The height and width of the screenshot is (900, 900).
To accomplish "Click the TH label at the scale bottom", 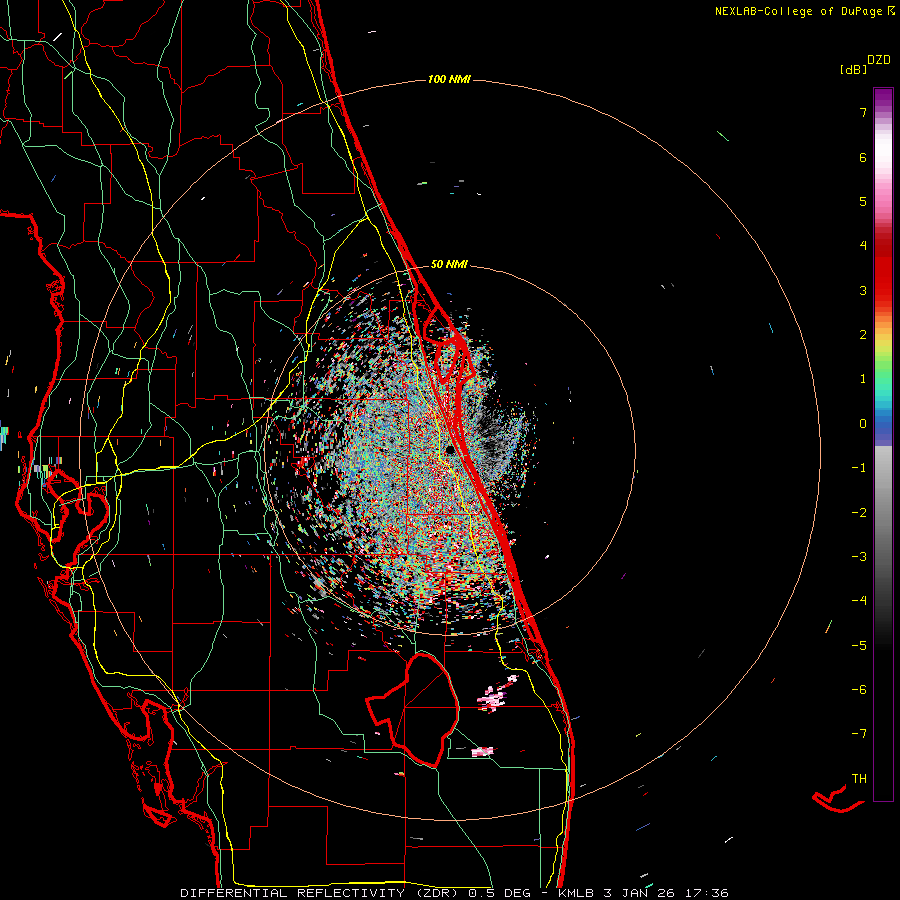I will coord(859,779).
